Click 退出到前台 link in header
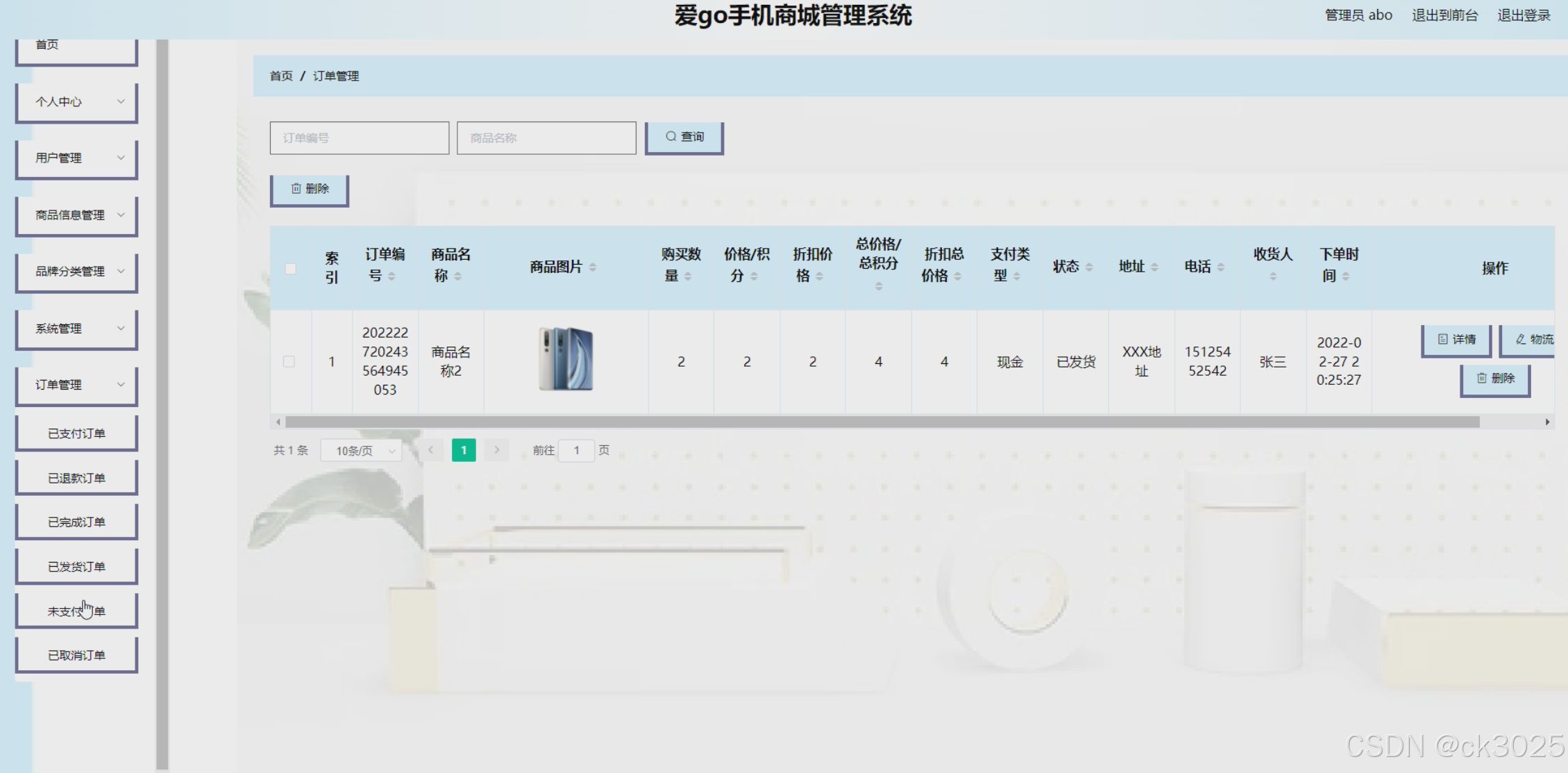The image size is (1568, 773). pos(1444,15)
